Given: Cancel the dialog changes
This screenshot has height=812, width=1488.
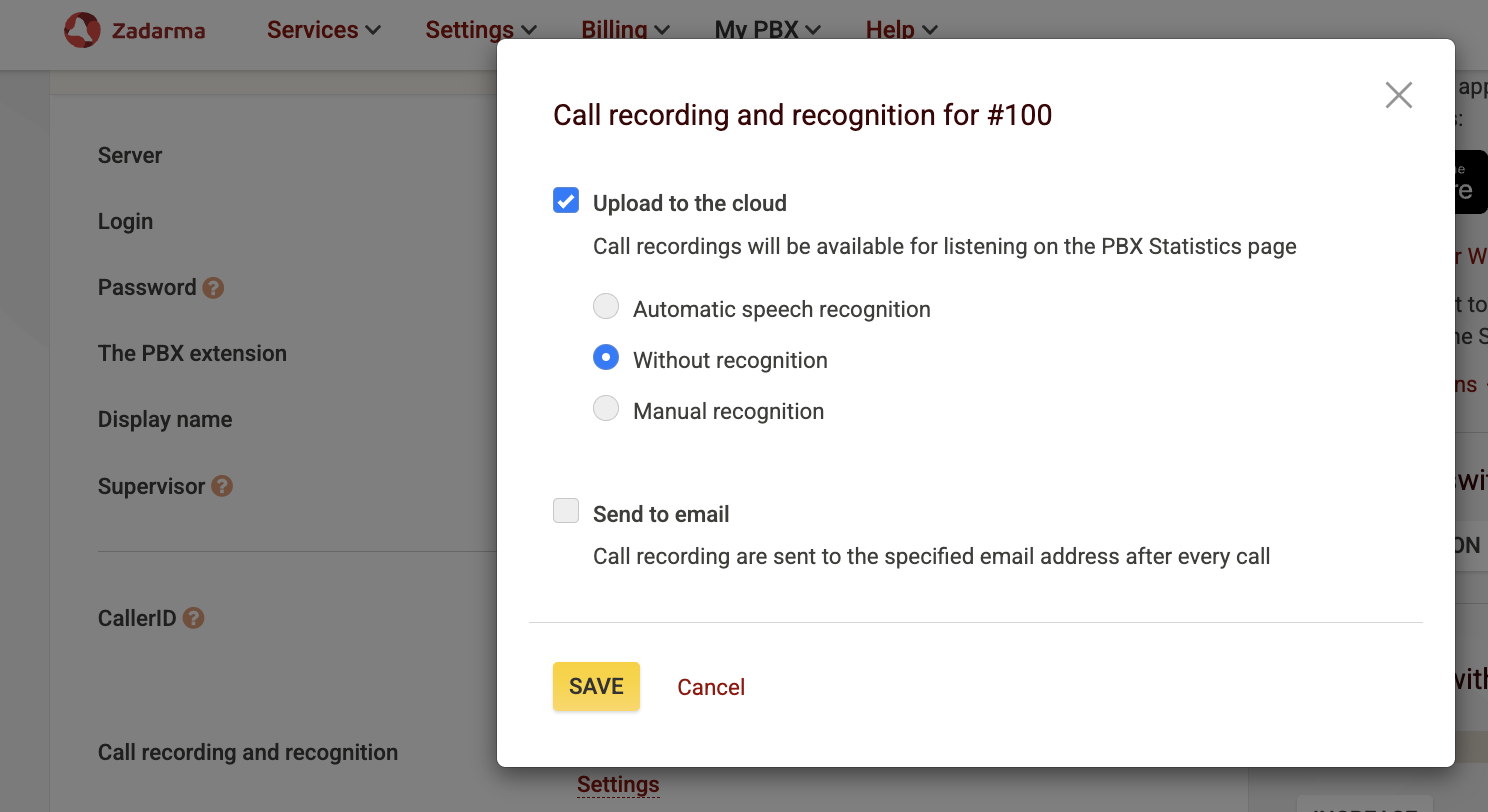Looking at the screenshot, I should (711, 687).
